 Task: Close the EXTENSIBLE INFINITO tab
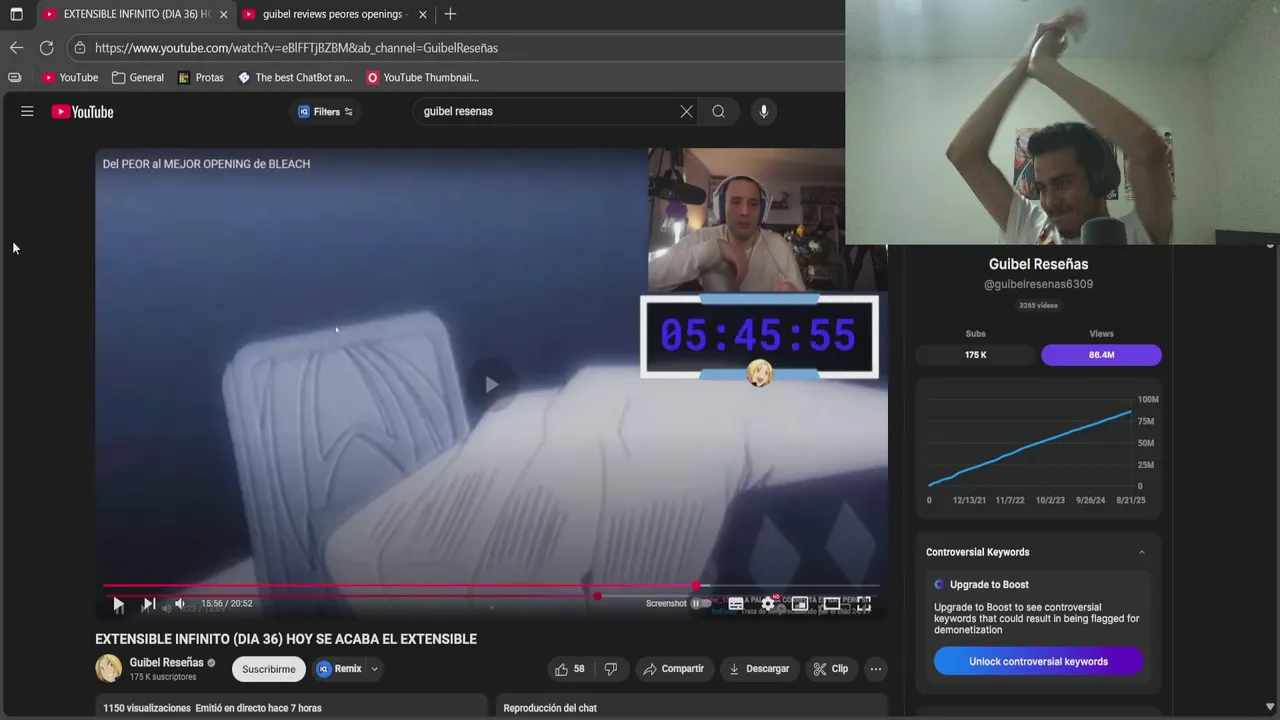pyautogui.click(x=223, y=14)
